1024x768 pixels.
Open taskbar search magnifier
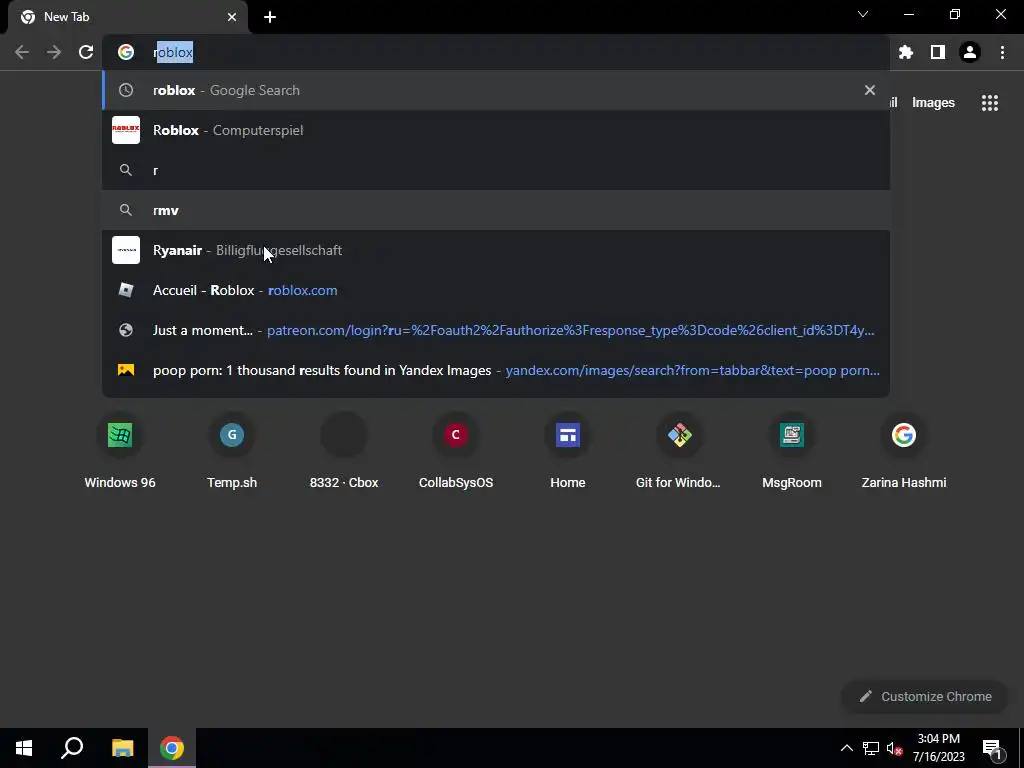point(72,748)
